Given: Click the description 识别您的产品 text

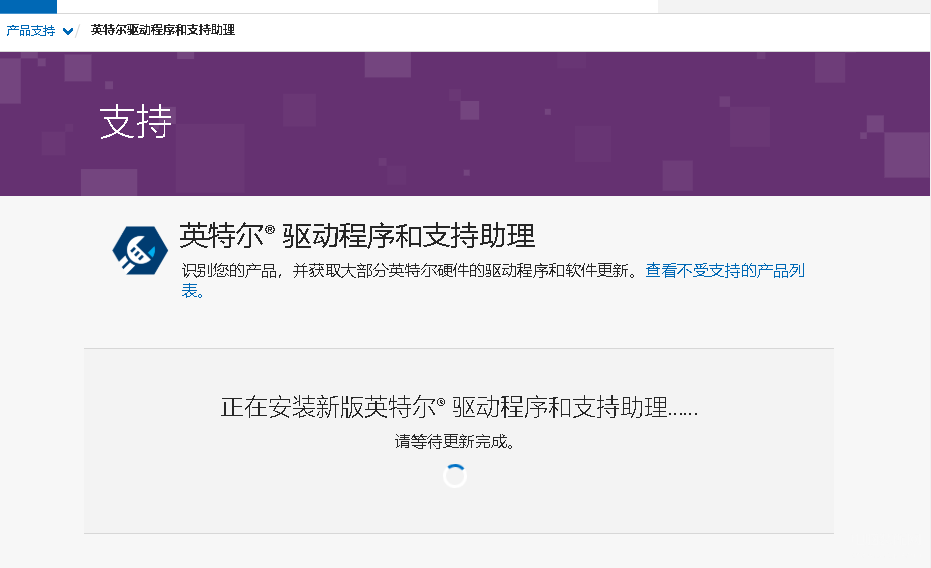Looking at the screenshot, I should [410, 271].
